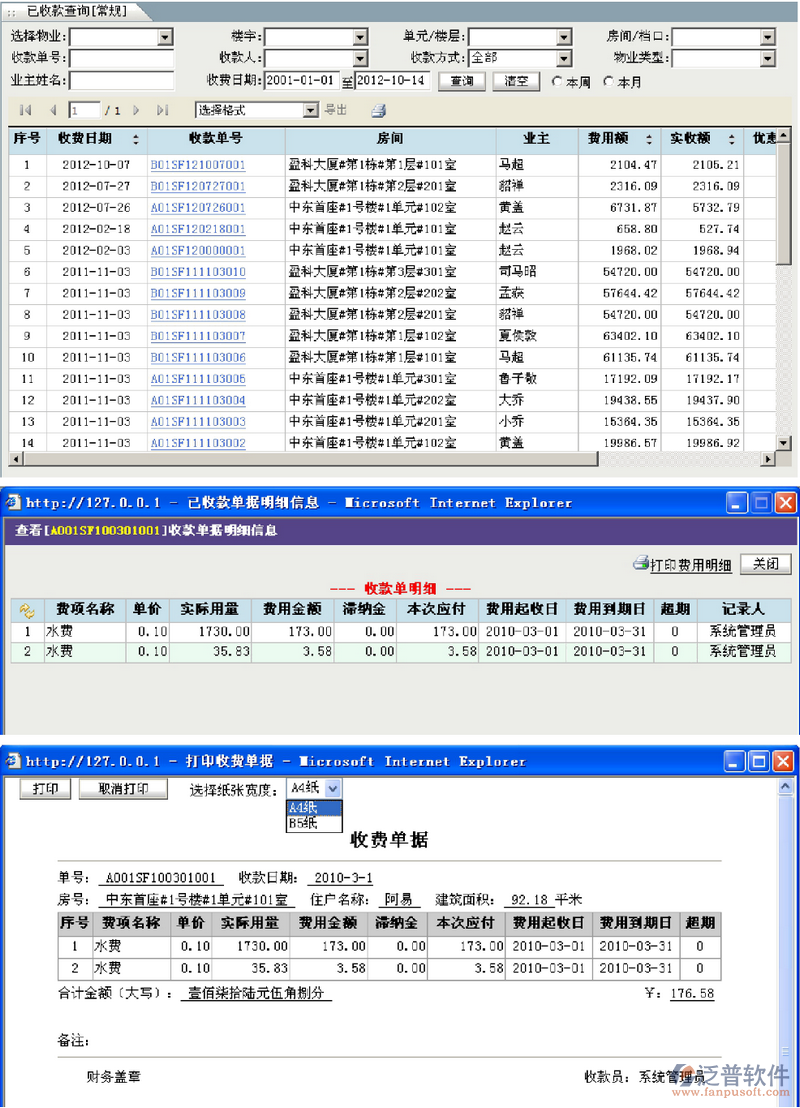Expand the 收款方式 dropdown
The height and width of the screenshot is (1108, 800).
564,59
